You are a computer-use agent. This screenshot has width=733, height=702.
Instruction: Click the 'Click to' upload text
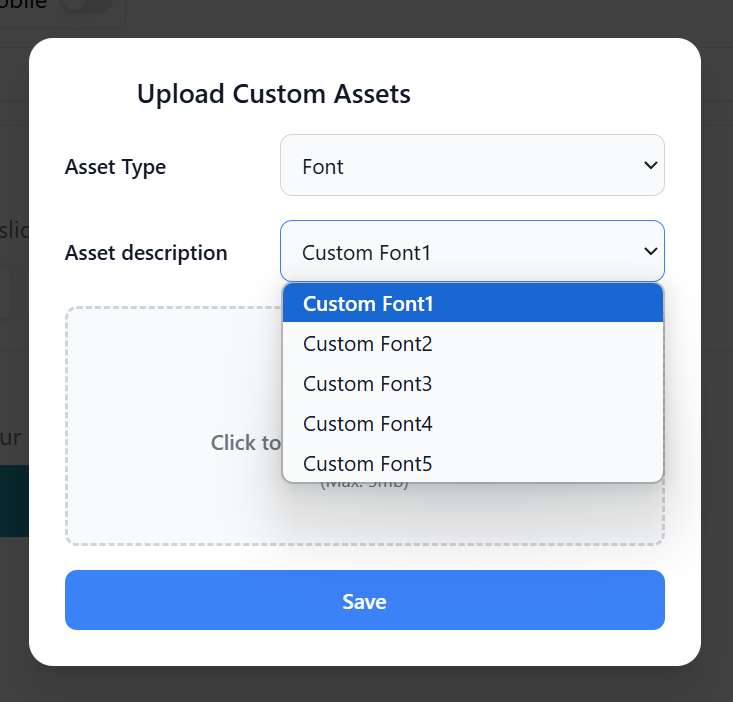point(245,442)
